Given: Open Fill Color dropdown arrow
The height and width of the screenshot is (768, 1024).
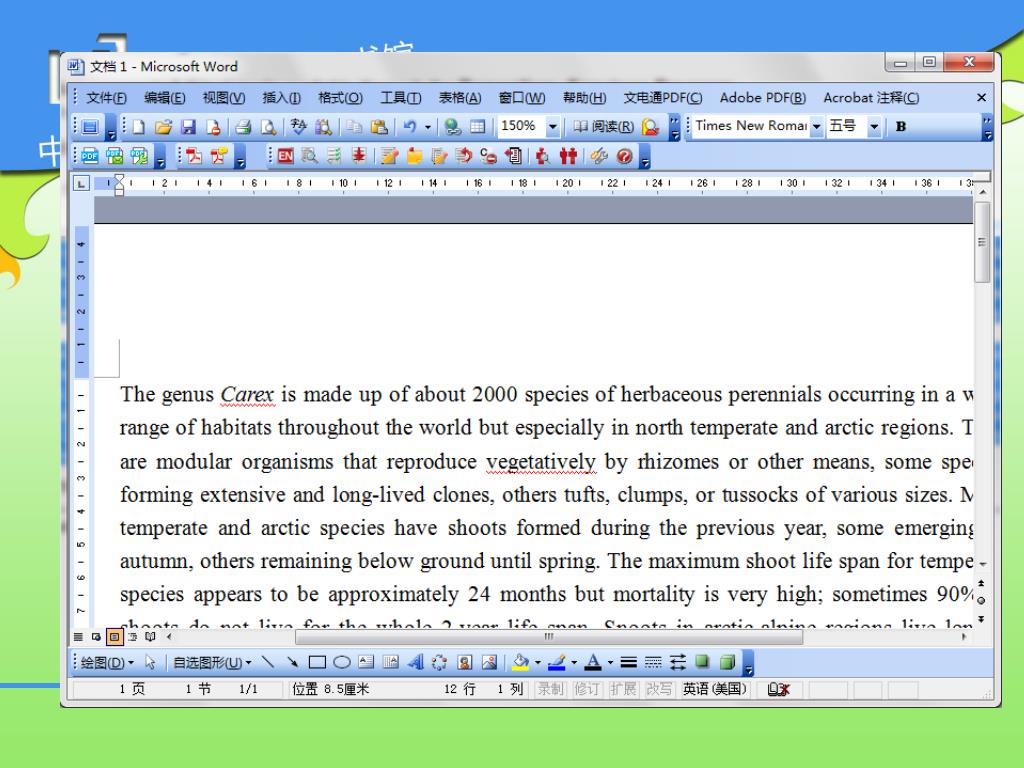Looking at the screenshot, I should click(x=537, y=662).
